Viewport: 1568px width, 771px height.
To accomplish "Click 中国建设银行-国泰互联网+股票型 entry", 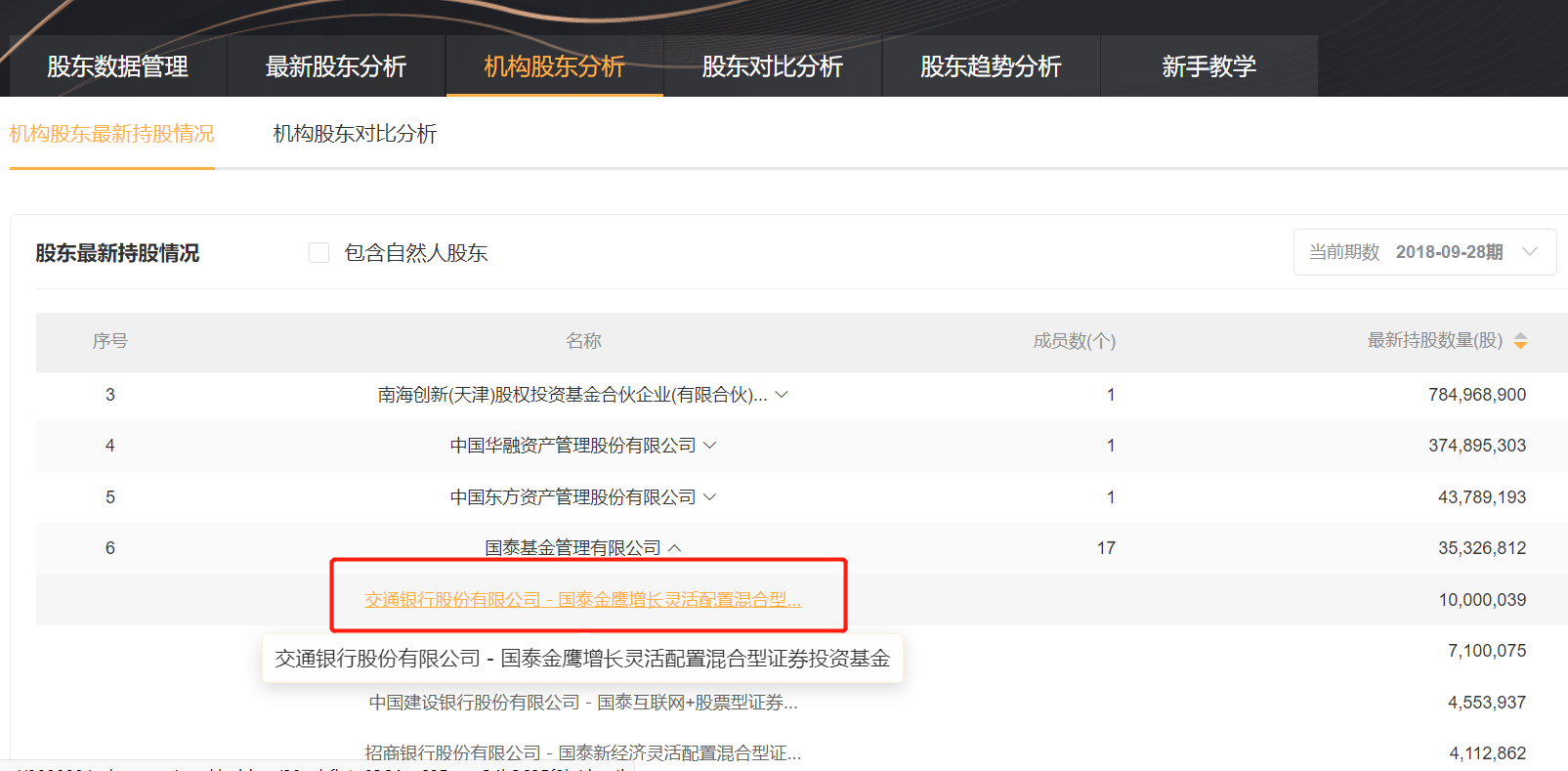I will tap(583, 703).
